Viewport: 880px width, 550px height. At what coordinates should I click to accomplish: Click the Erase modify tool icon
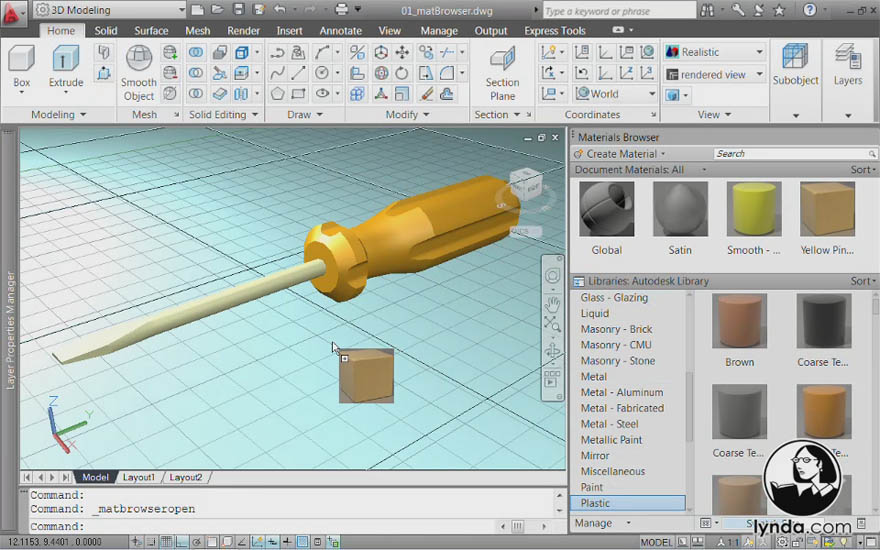point(426,94)
